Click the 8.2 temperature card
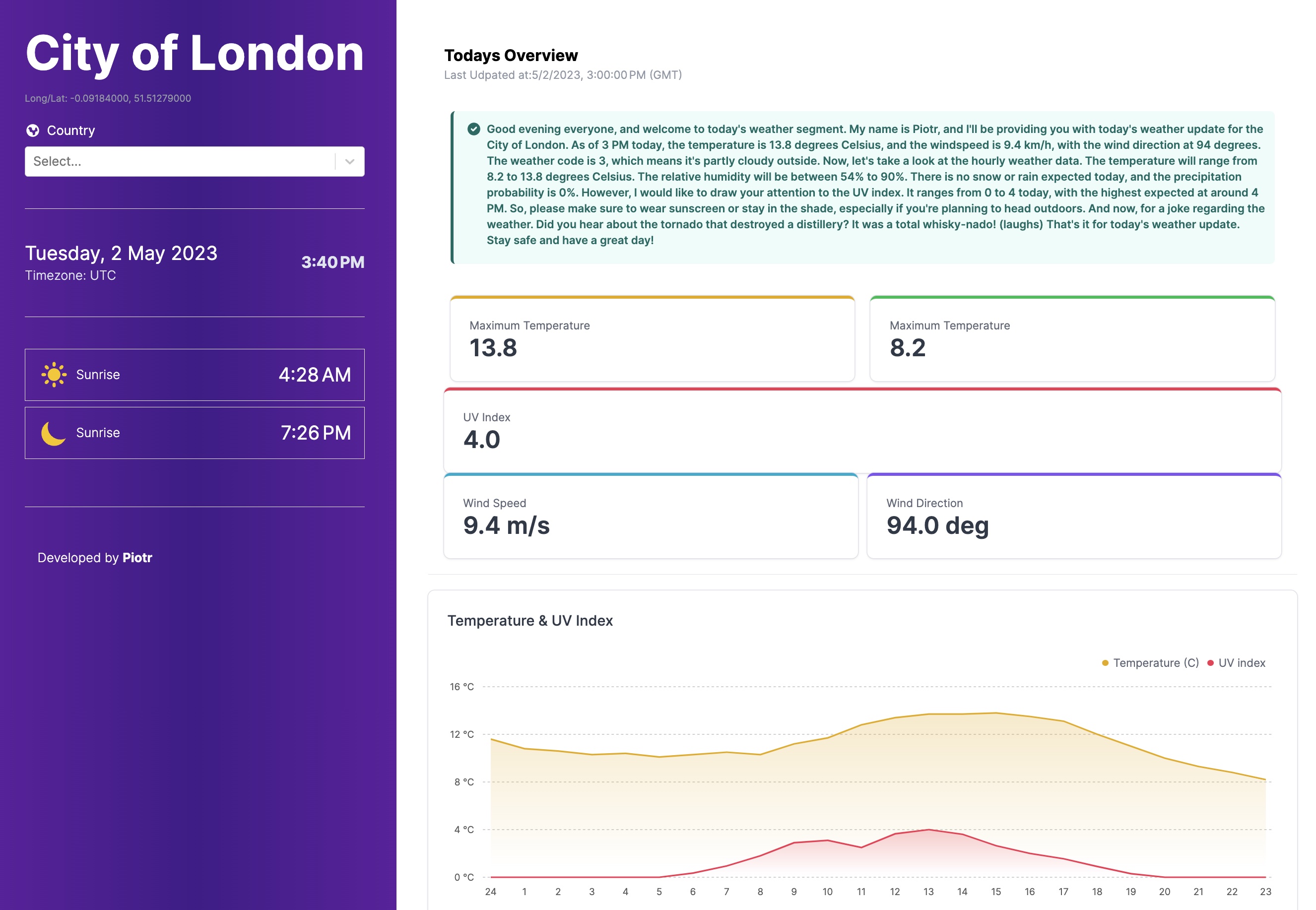The height and width of the screenshot is (910, 1316). (1072, 339)
